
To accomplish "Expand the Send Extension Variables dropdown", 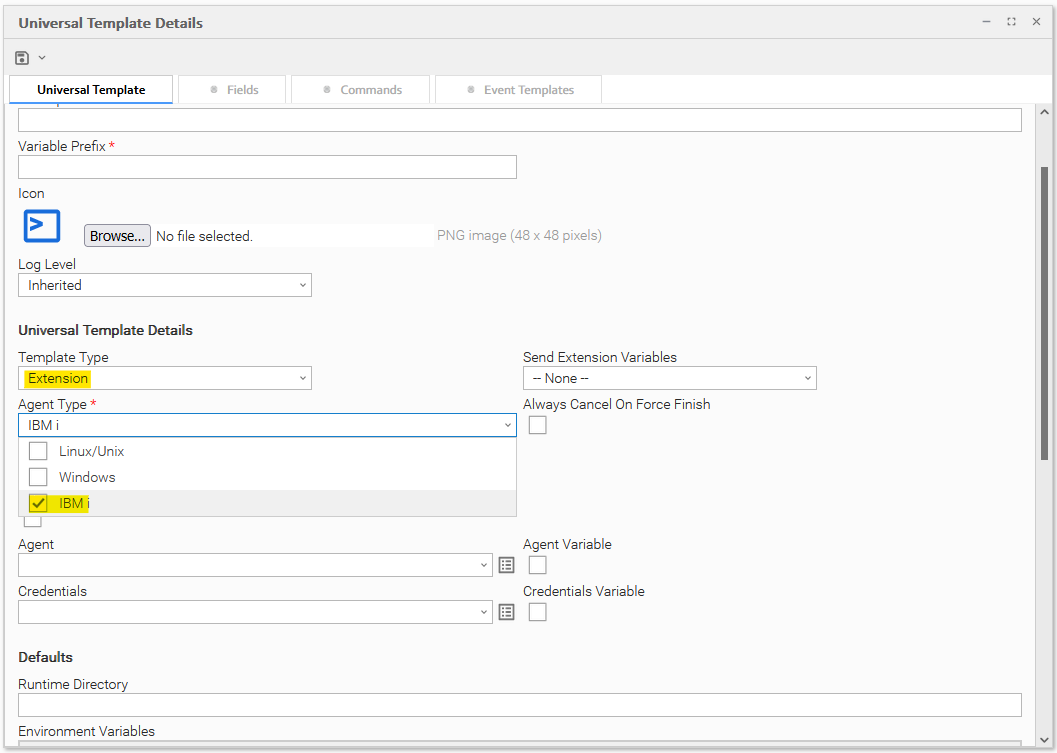I will tap(669, 378).
